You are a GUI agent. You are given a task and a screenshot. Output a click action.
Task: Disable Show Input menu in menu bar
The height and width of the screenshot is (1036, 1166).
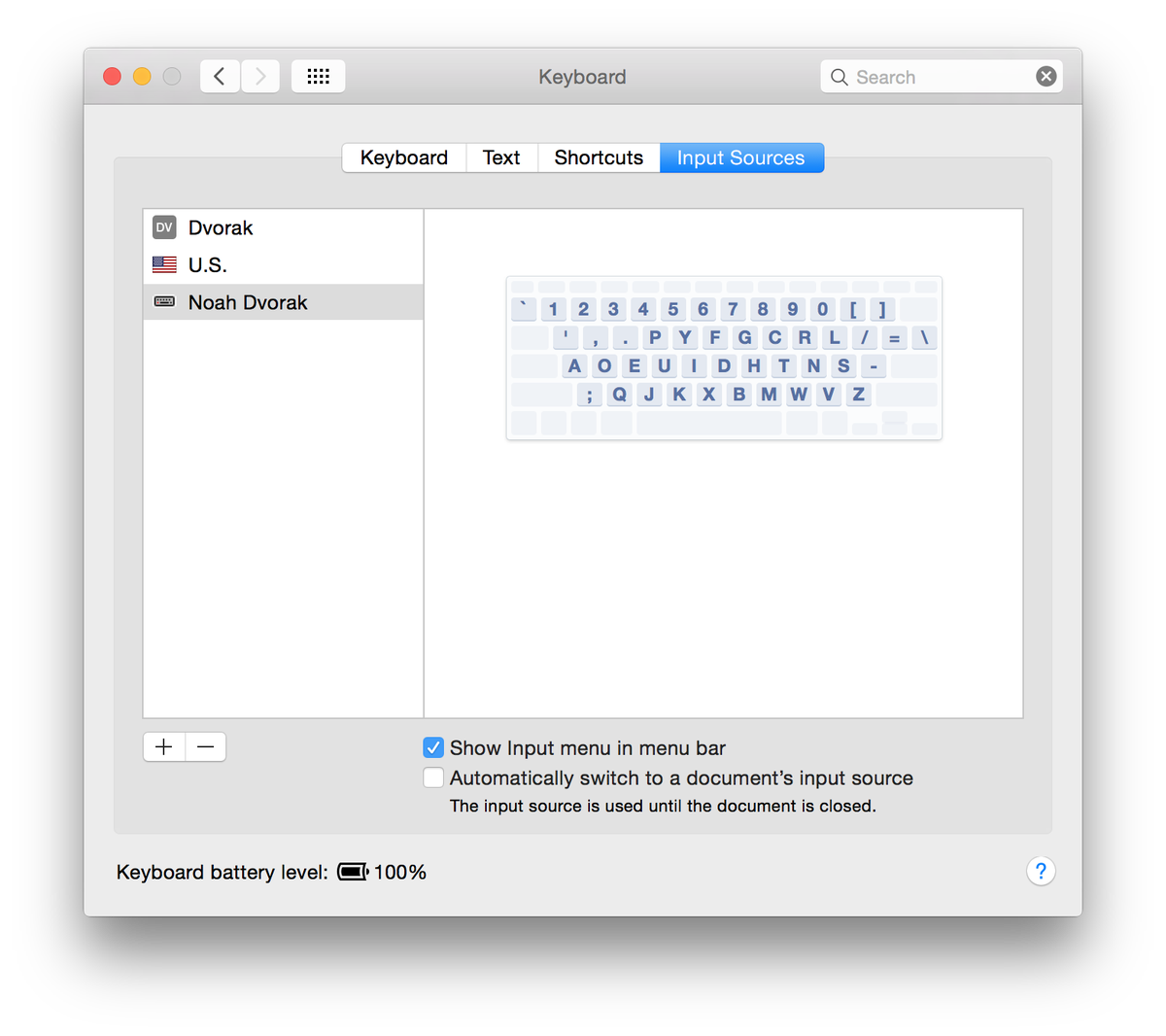click(433, 747)
